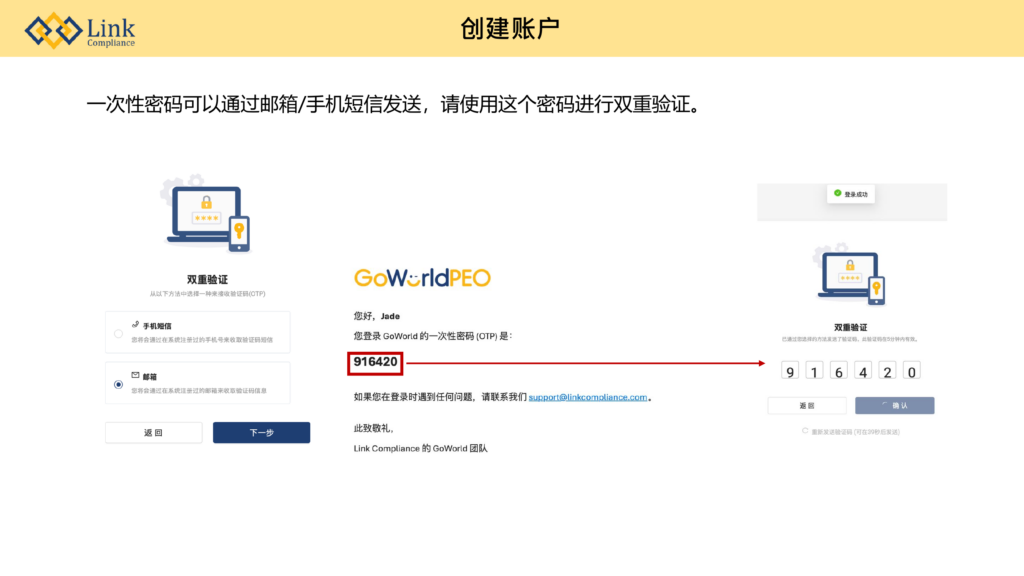
Task: Click the 重新发送验证码 resend link
Action: tap(855, 431)
